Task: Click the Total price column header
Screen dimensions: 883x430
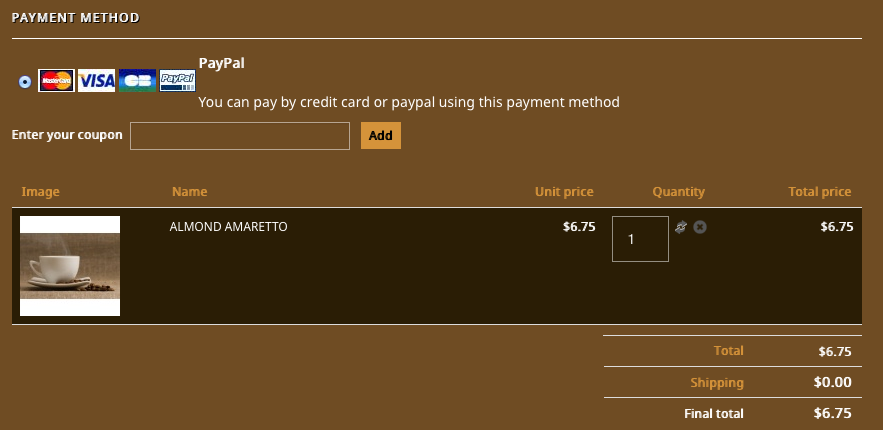Action: point(820,192)
